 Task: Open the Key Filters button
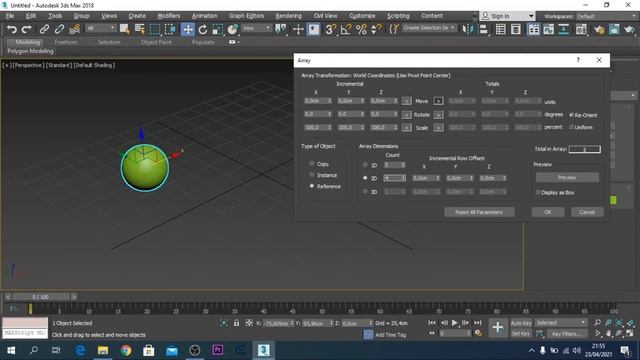tap(566, 333)
